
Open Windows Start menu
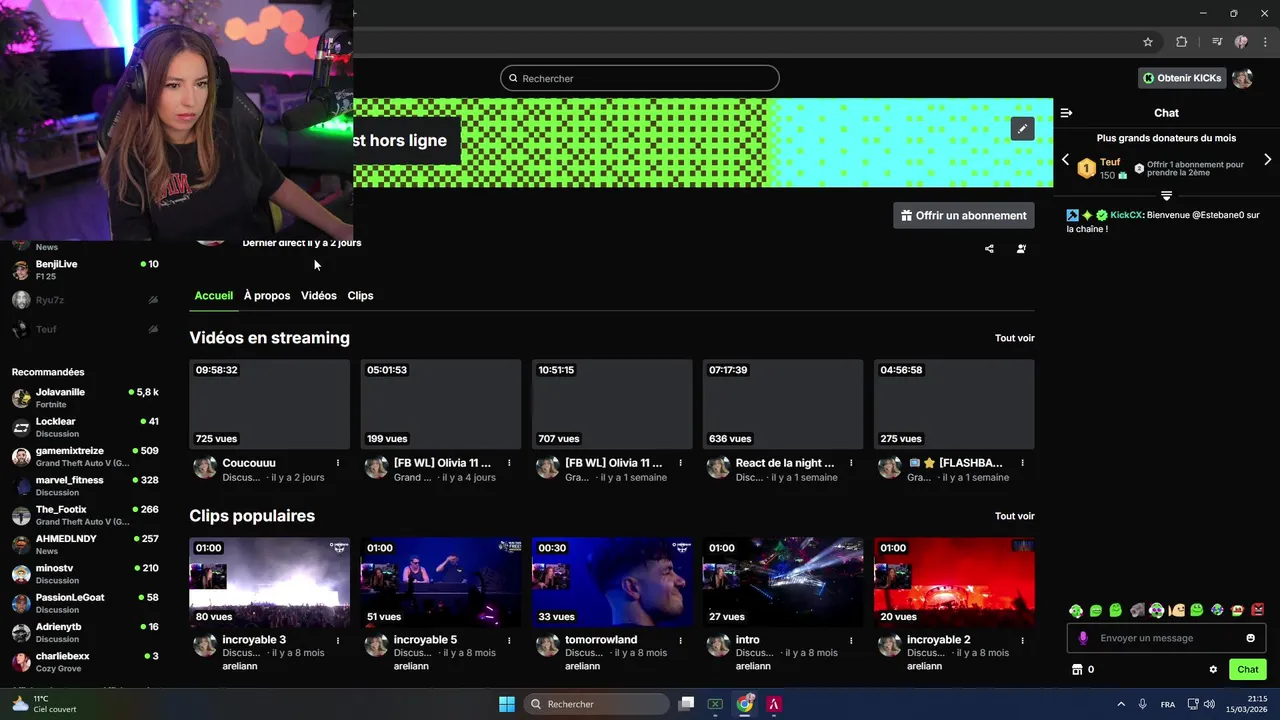pos(507,704)
